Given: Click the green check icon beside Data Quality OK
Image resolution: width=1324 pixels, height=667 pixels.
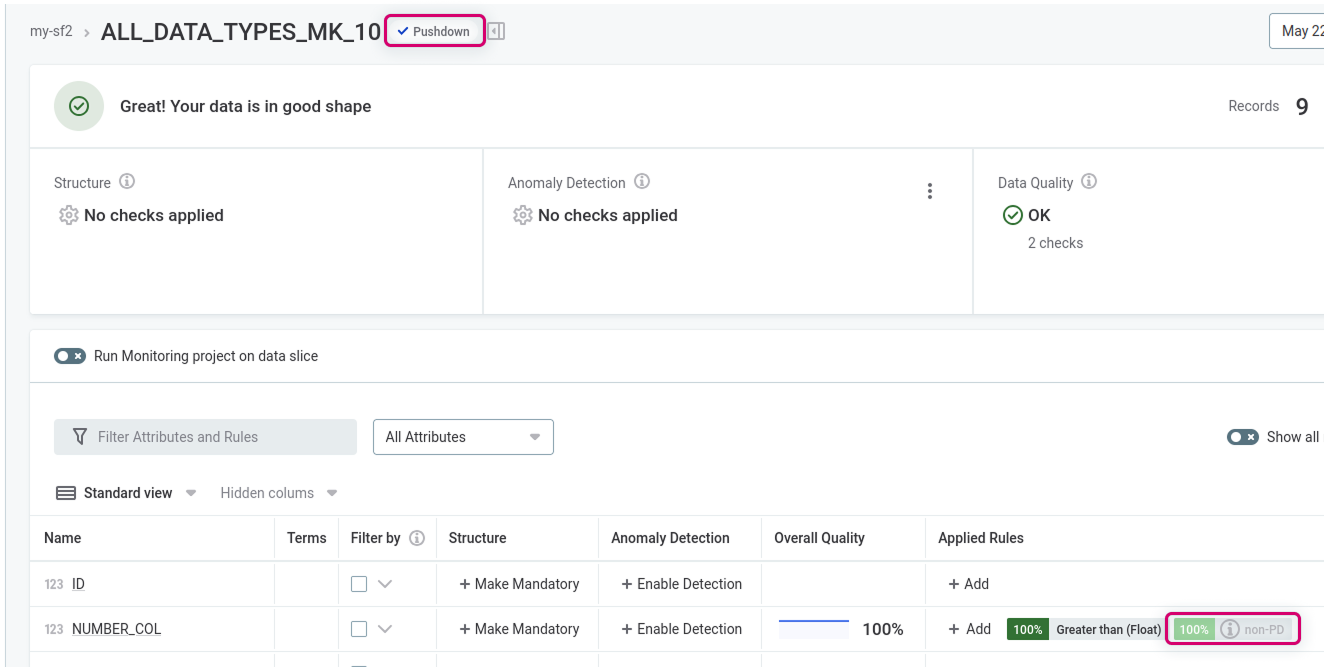Looking at the screenshot, I should (x=1012, y=215).
